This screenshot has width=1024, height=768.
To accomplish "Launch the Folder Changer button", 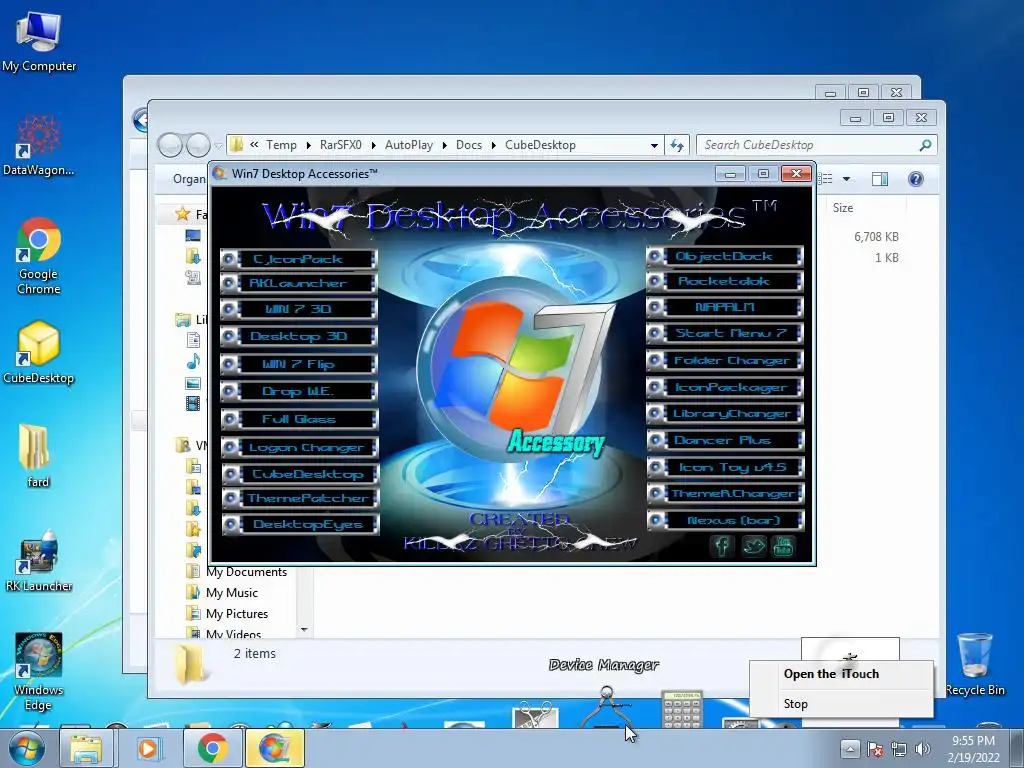I will click(725, 360).
